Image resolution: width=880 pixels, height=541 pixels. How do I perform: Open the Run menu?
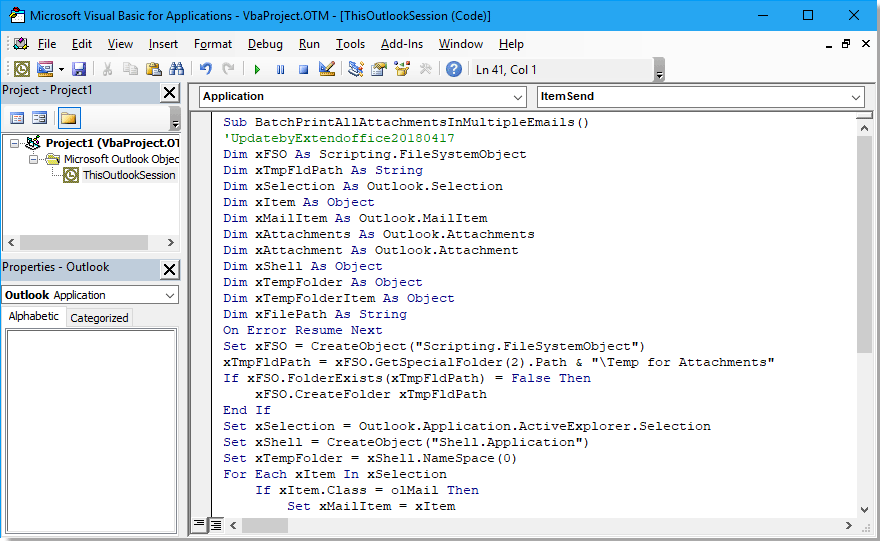point(309,44)
